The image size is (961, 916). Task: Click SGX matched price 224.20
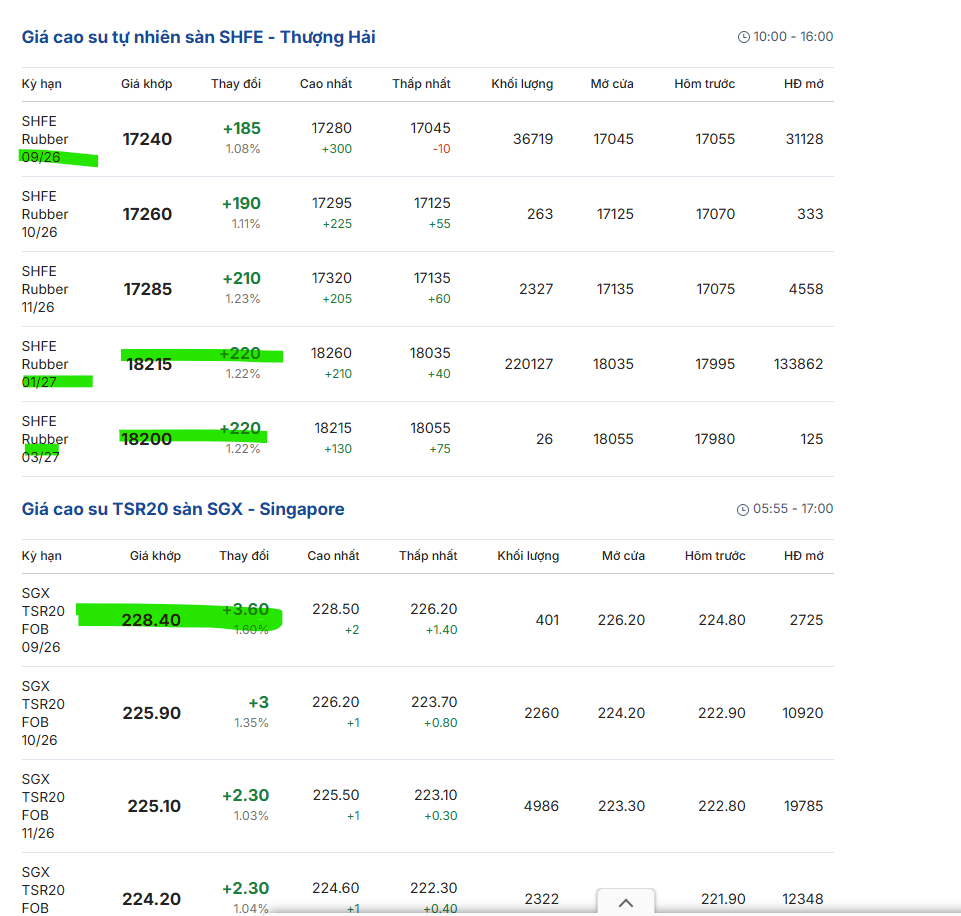click(151, 899)
